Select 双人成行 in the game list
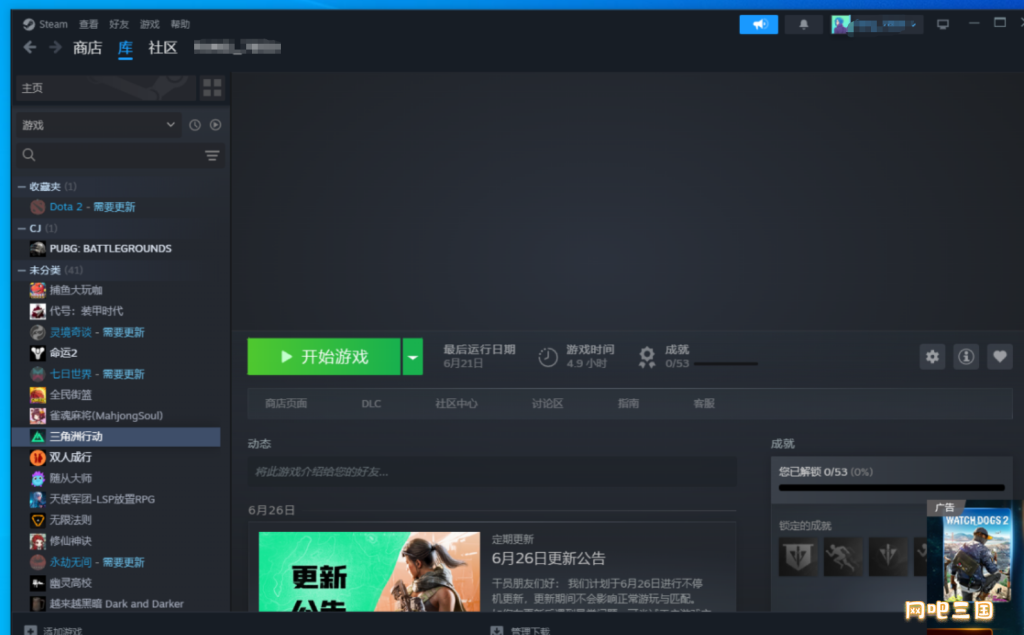The width and height of the screenshot is (1024, 635). [118, 457]
